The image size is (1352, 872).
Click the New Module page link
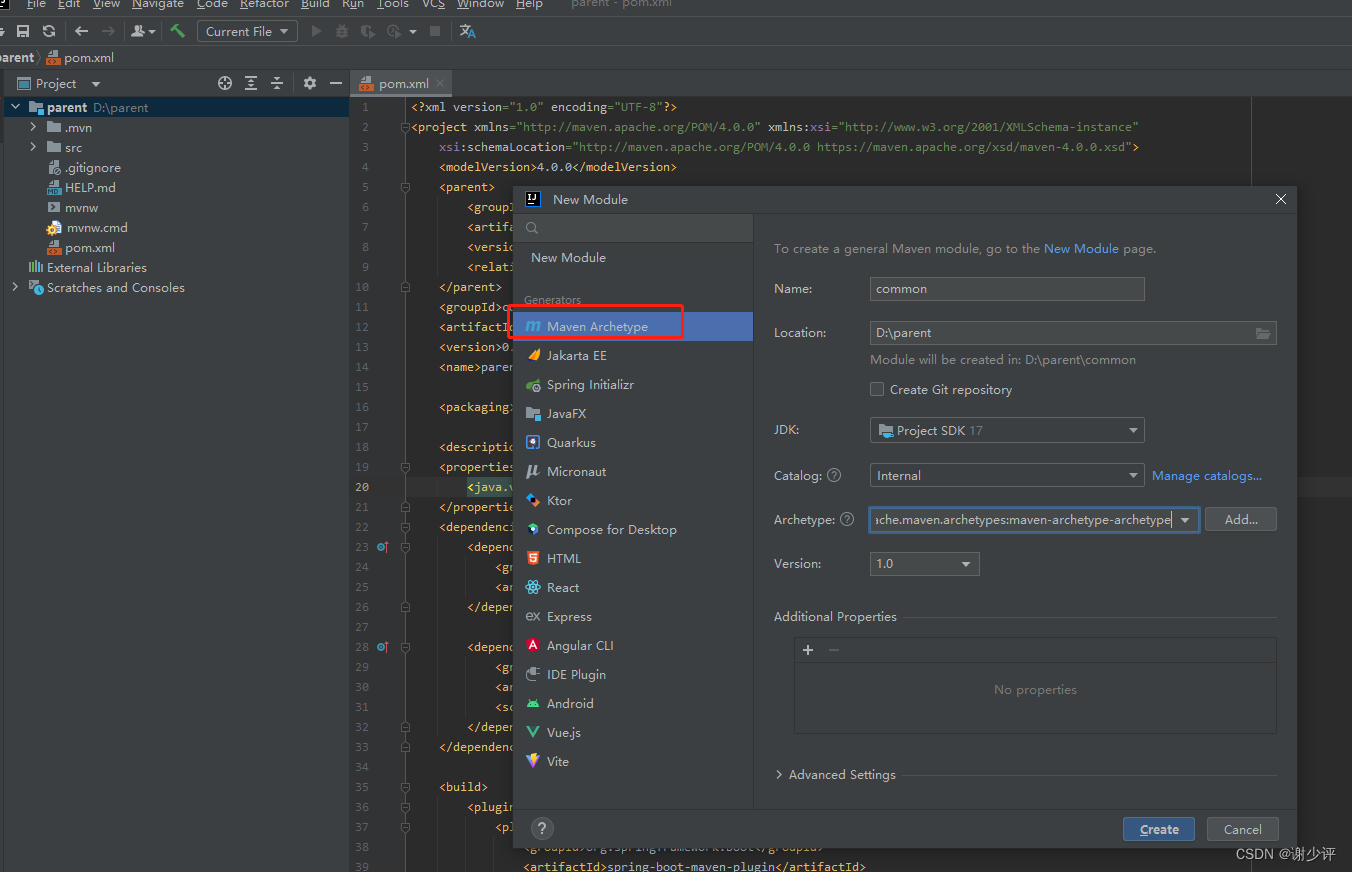[x=1081, y=249]
